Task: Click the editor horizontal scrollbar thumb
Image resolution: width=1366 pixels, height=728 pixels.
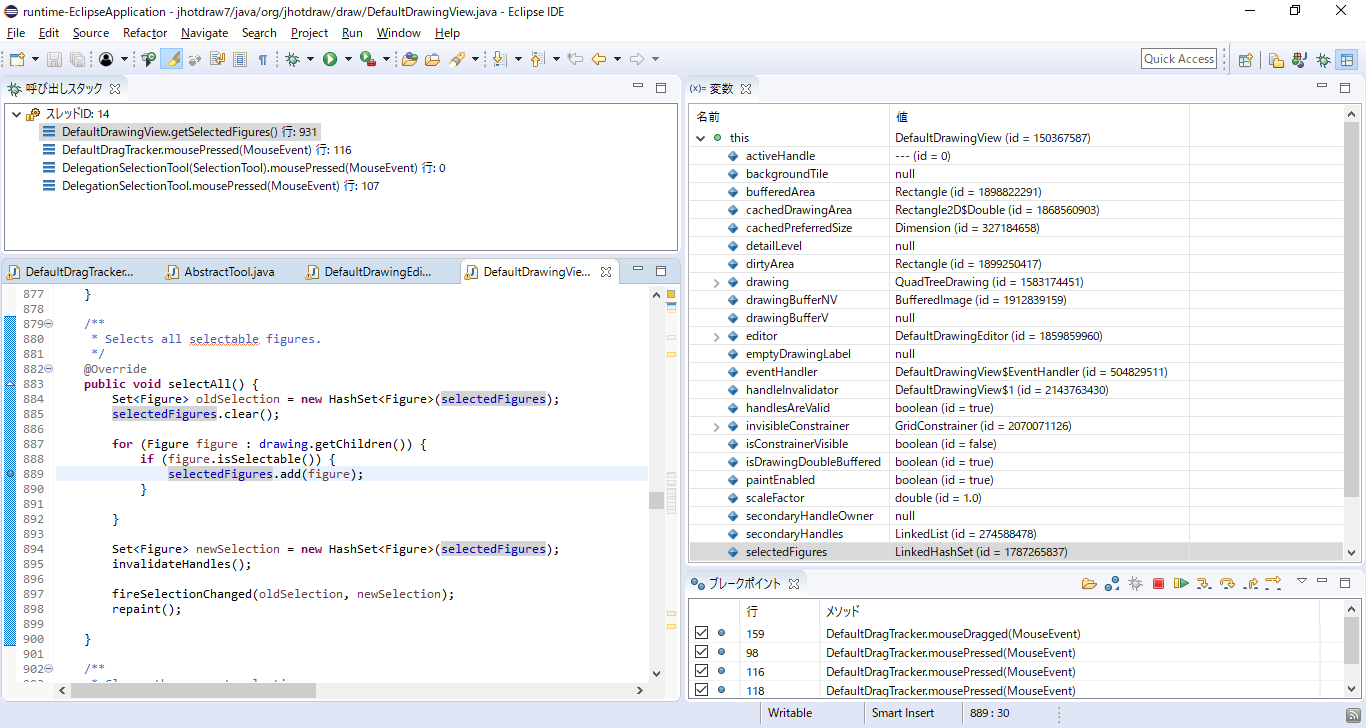Action: point(193,690)
